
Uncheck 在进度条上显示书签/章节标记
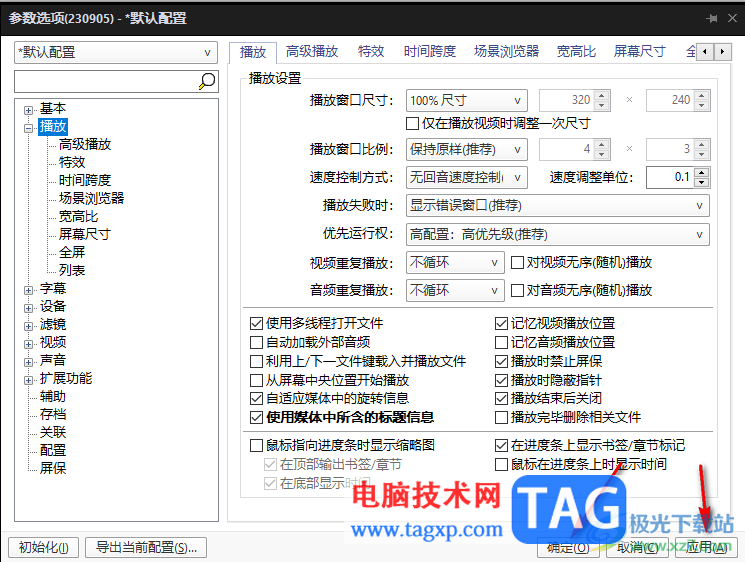[x=501, y=445]
